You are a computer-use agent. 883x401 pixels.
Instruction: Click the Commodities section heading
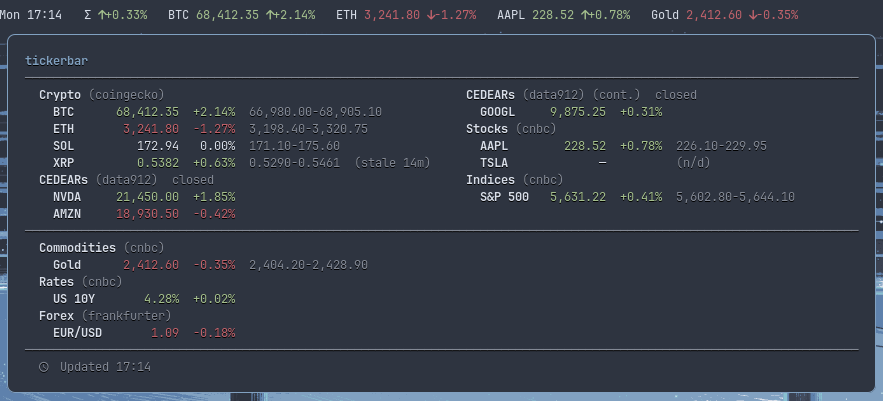click(77, 248)
